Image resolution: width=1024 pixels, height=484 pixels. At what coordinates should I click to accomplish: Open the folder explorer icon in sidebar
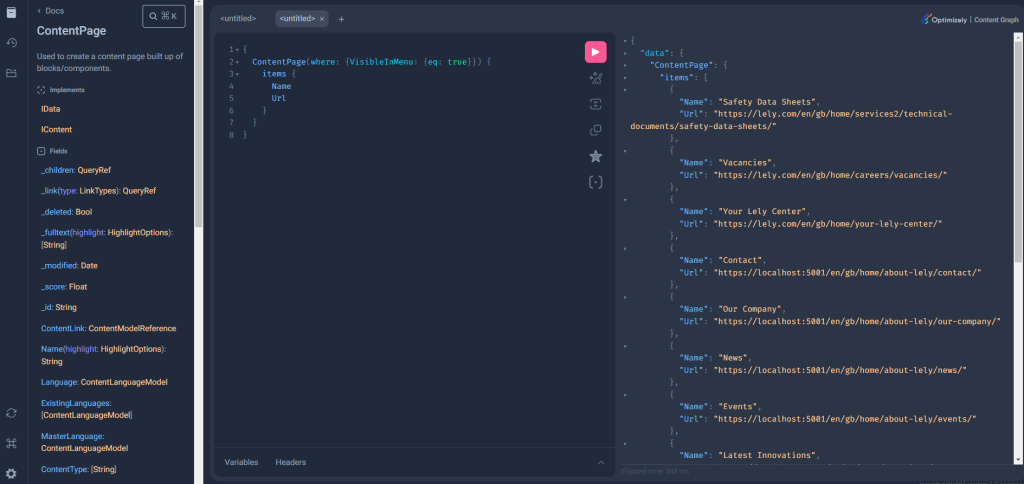[11, 73]
